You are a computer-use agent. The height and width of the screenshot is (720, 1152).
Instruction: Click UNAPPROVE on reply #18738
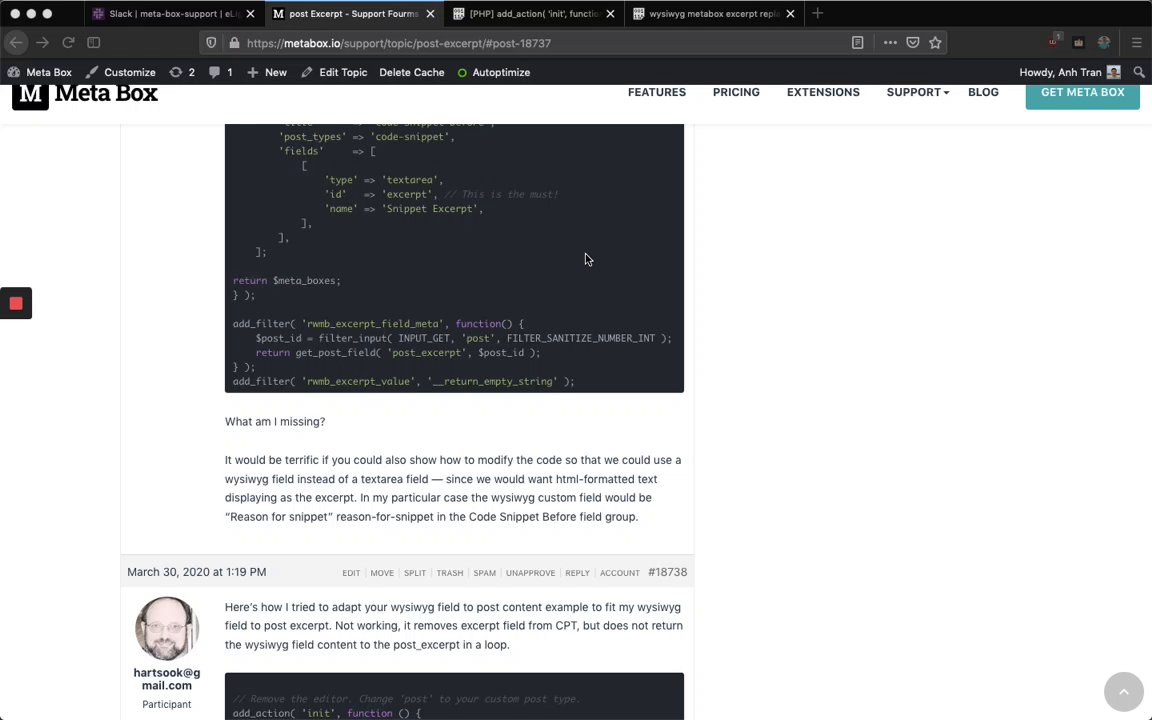coord(530,573)
